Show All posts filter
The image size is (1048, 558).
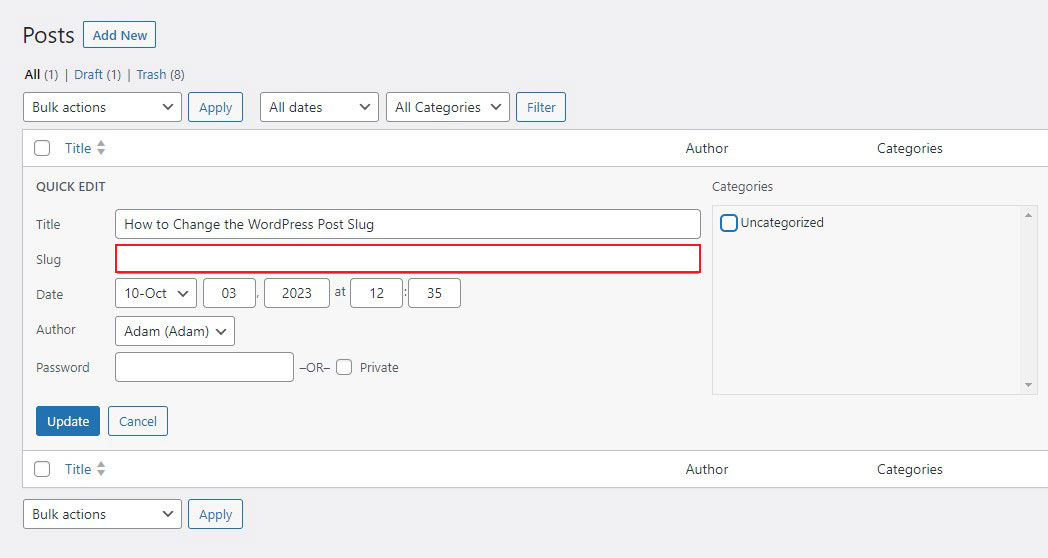pyautogui.click(x=32, y=74)
